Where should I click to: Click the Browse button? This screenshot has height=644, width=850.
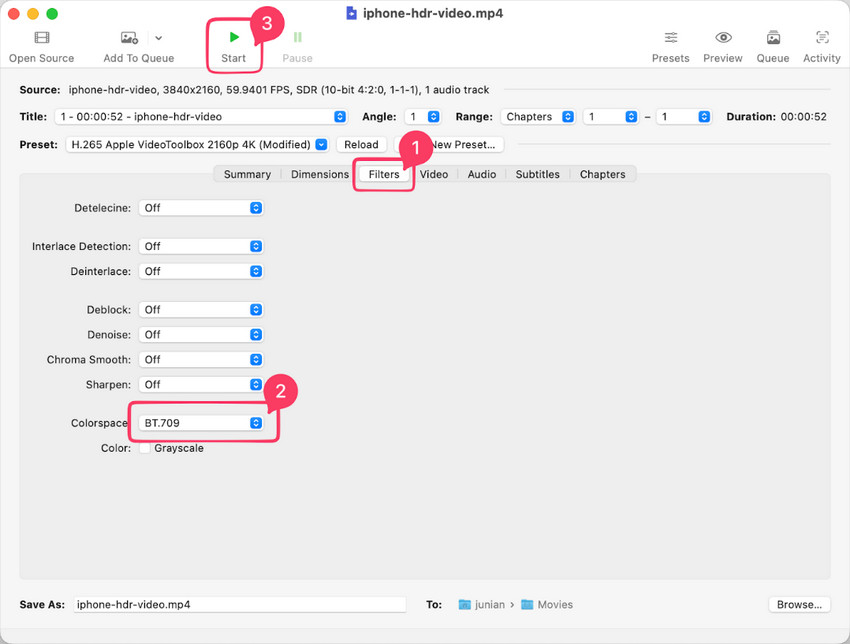pyautogui.click(x=799, y=604)
